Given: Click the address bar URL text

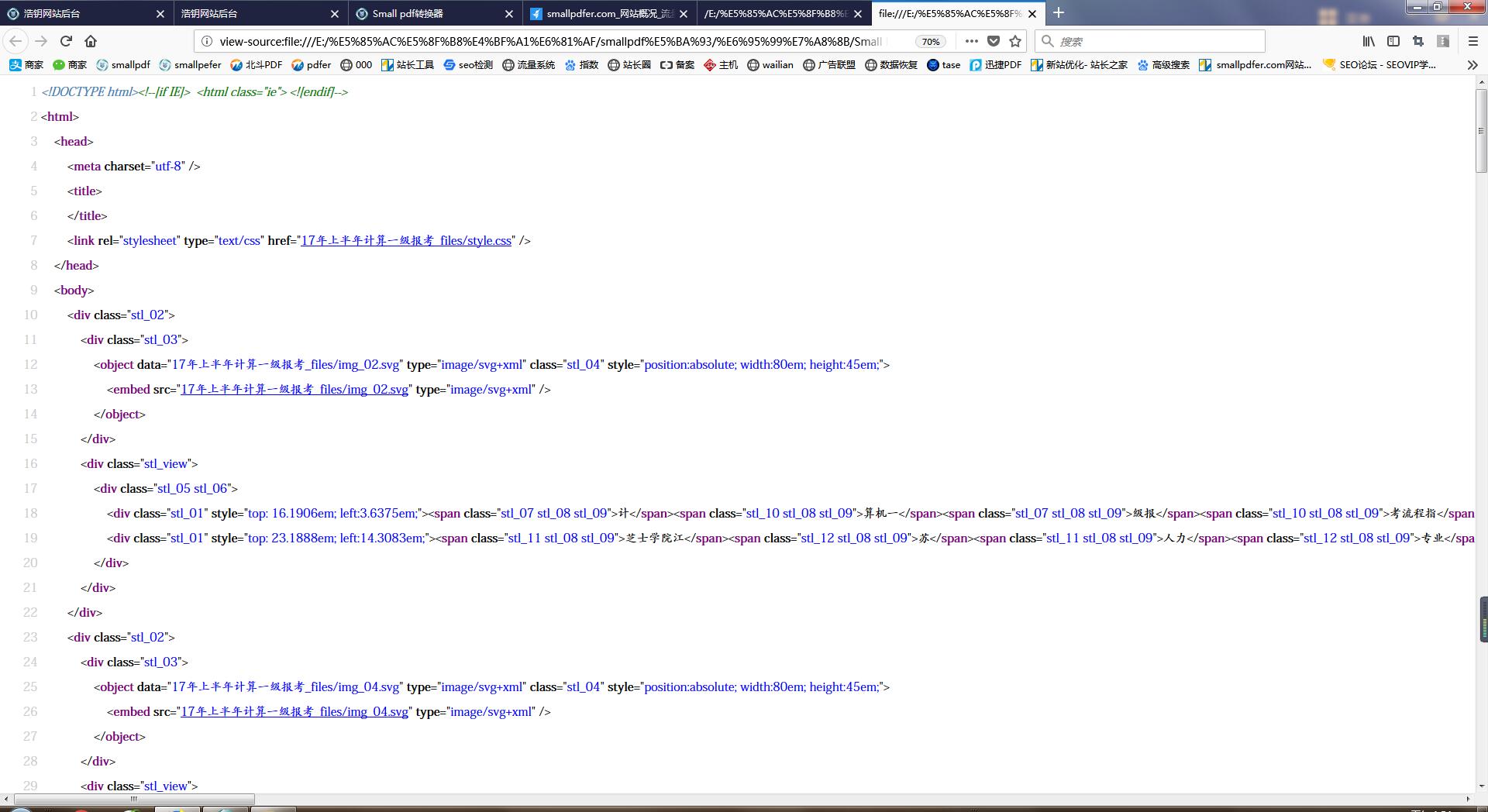Looking at the screenshot, I should click(x=550, y=42).
